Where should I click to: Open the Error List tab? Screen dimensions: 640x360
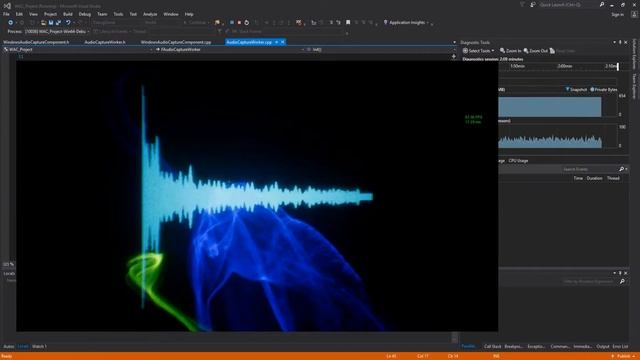[620, 347]
